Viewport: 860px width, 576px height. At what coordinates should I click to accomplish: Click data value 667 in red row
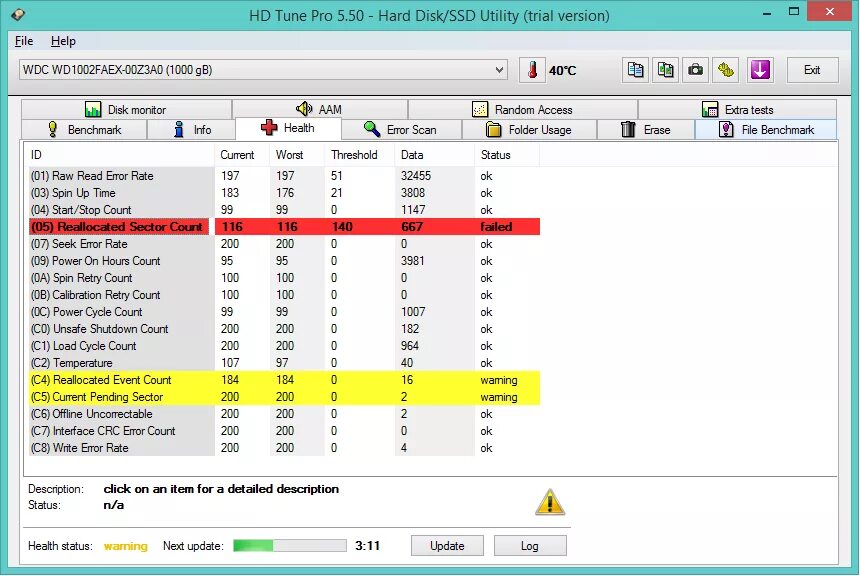[x=412, y=227]
